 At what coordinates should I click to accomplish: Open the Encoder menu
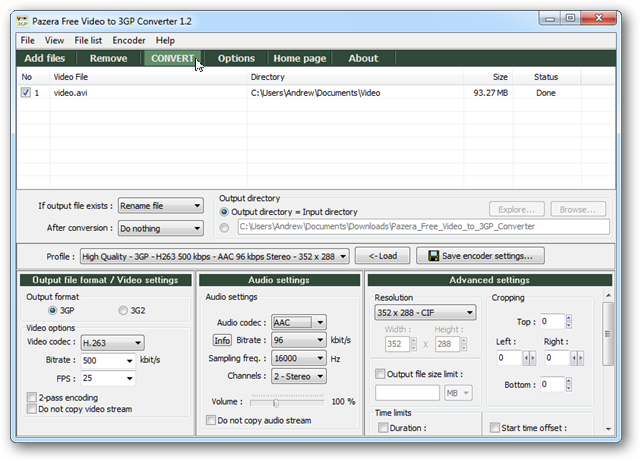128,40
